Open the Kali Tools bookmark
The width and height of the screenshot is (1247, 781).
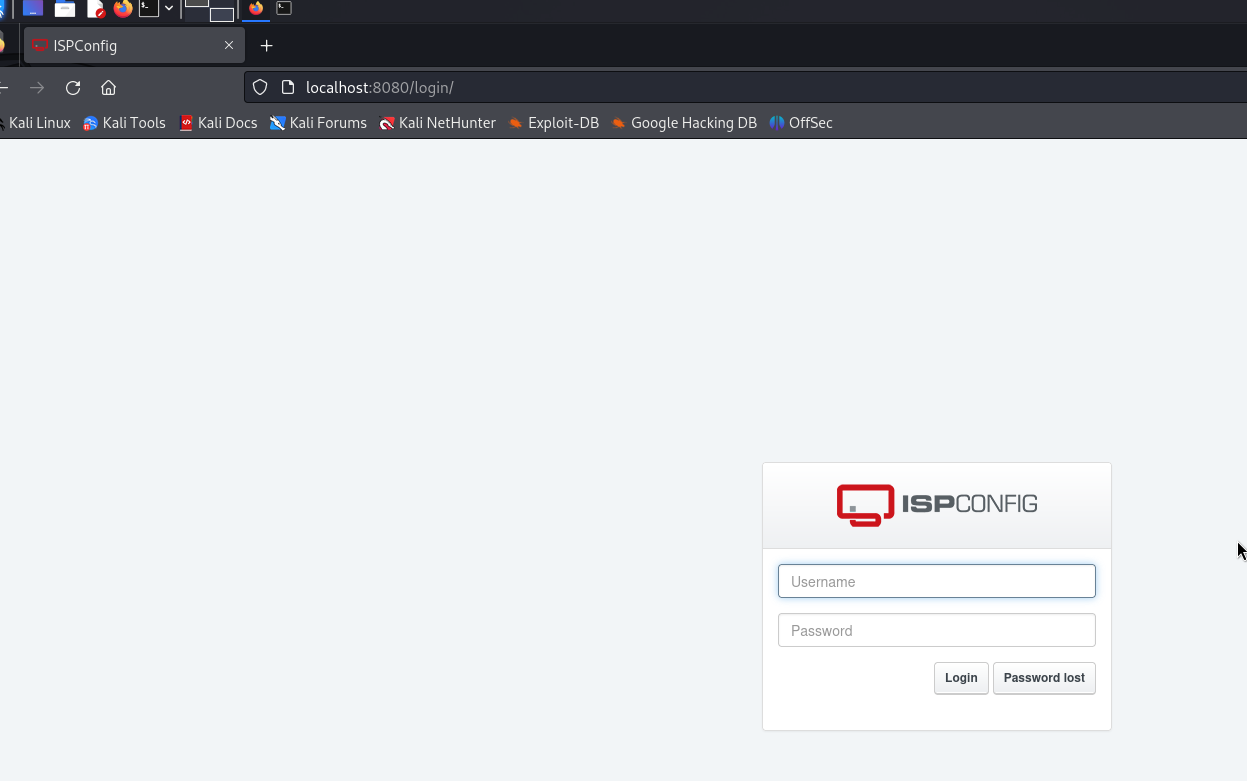pos(124,123)
